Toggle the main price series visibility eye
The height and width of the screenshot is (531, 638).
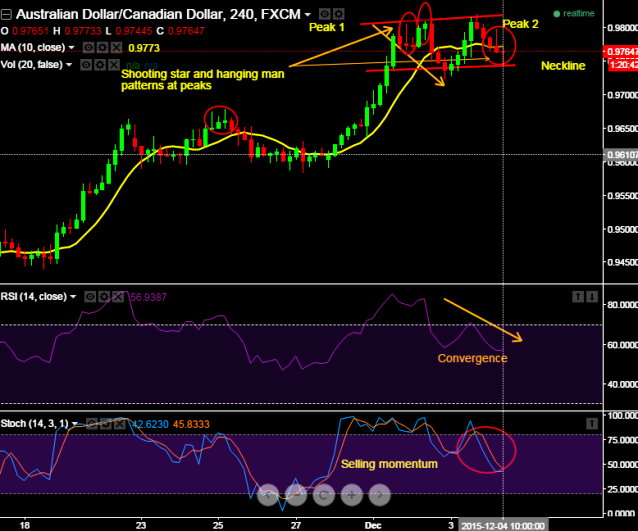click(x=324, y=15)
